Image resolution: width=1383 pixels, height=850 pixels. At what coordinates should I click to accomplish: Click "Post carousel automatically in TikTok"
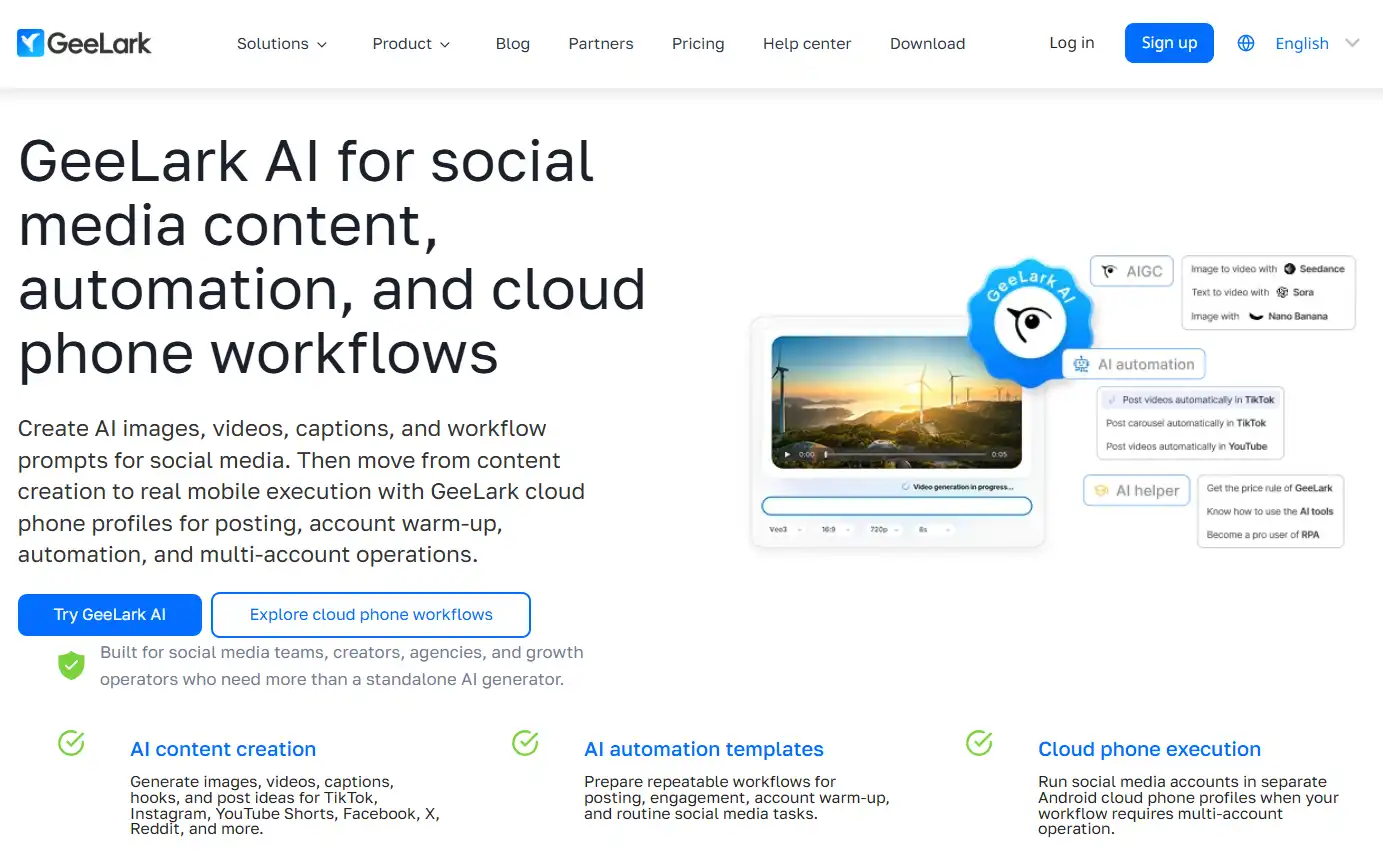(1186, 423)
